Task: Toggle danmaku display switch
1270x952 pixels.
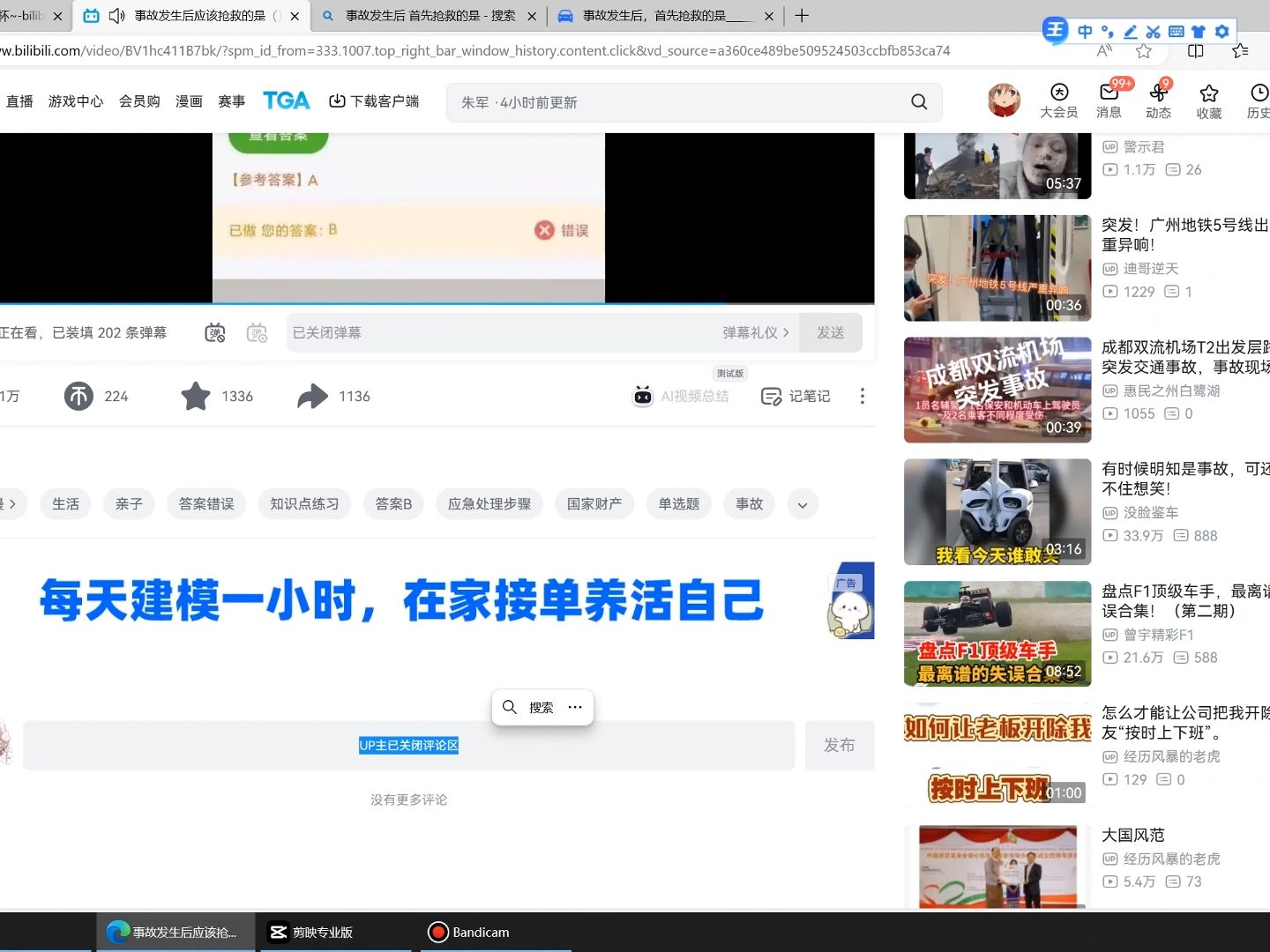Action: click(x=215, y=333)
